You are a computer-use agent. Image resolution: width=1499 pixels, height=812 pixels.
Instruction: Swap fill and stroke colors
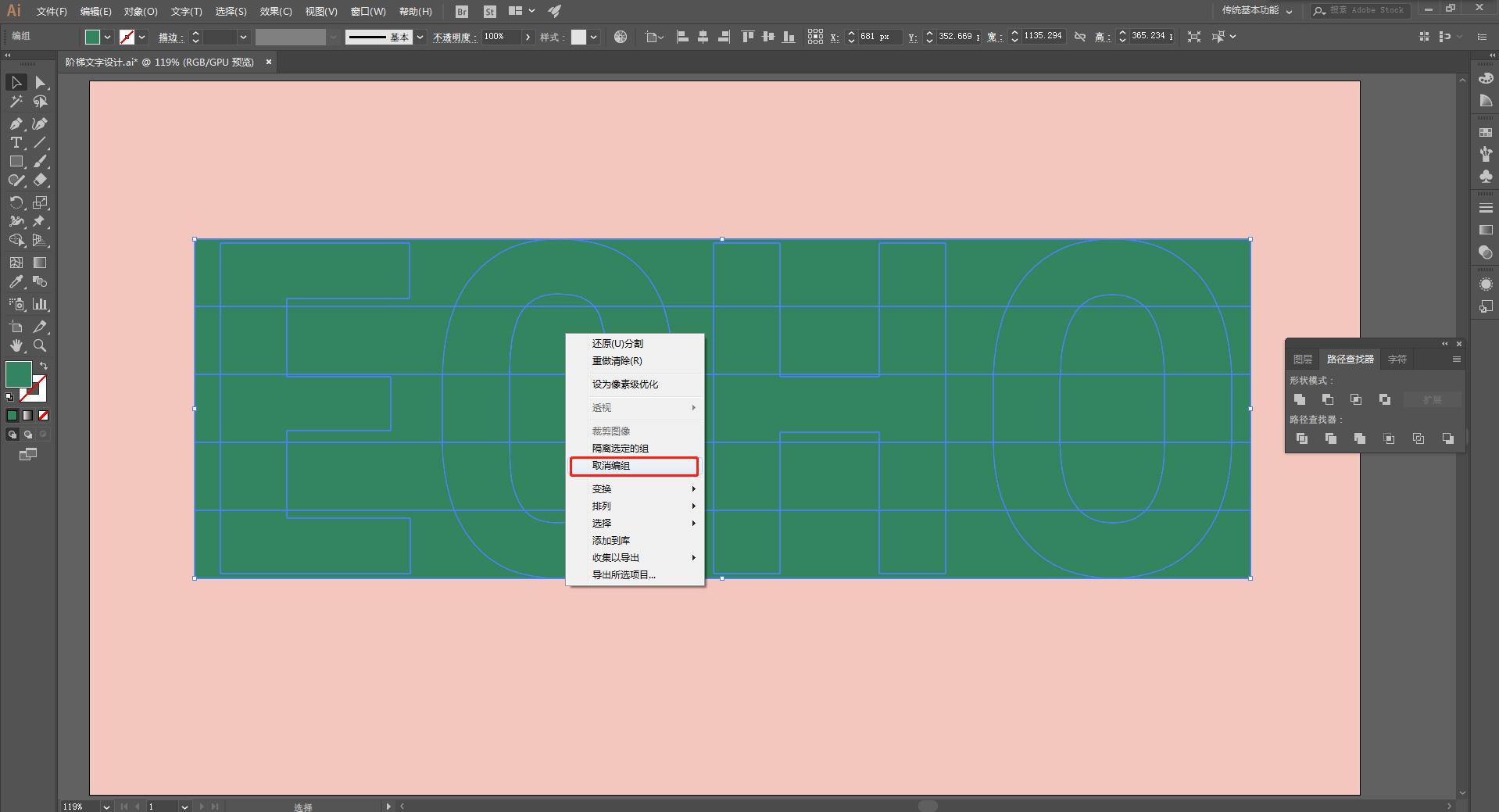point(44,366)
